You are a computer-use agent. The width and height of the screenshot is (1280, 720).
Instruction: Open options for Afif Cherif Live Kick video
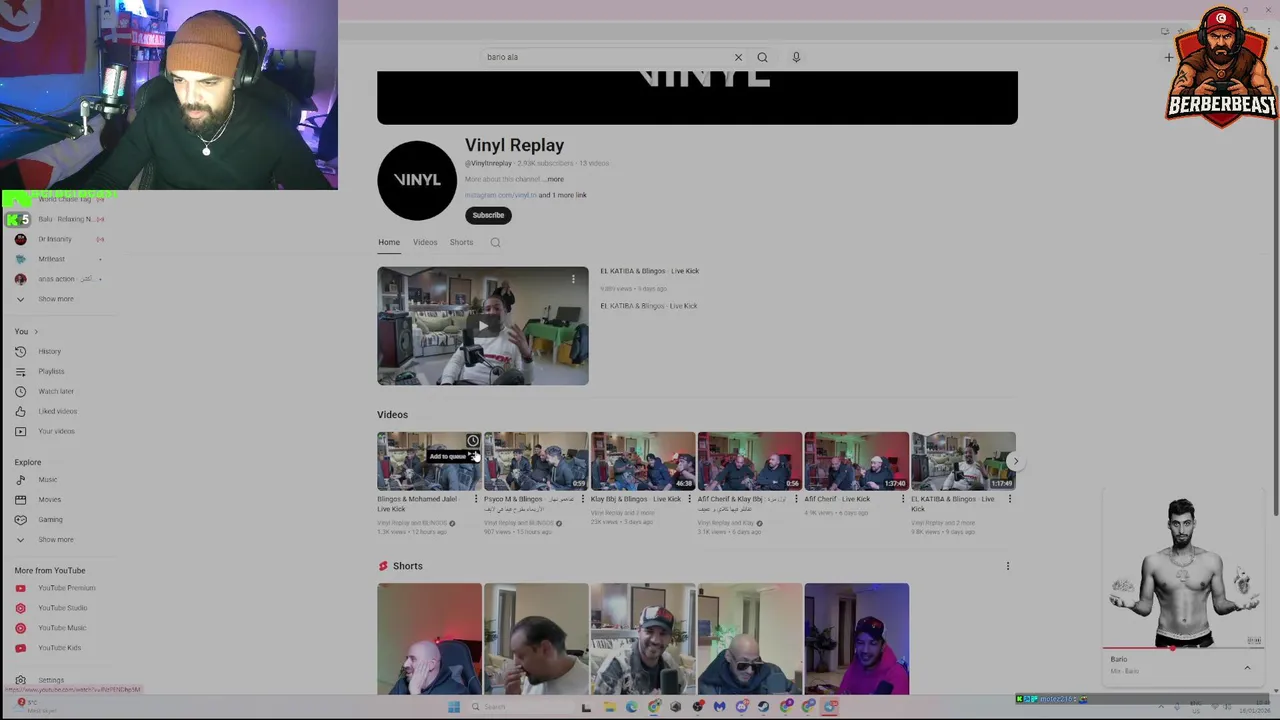click(903, 499)
